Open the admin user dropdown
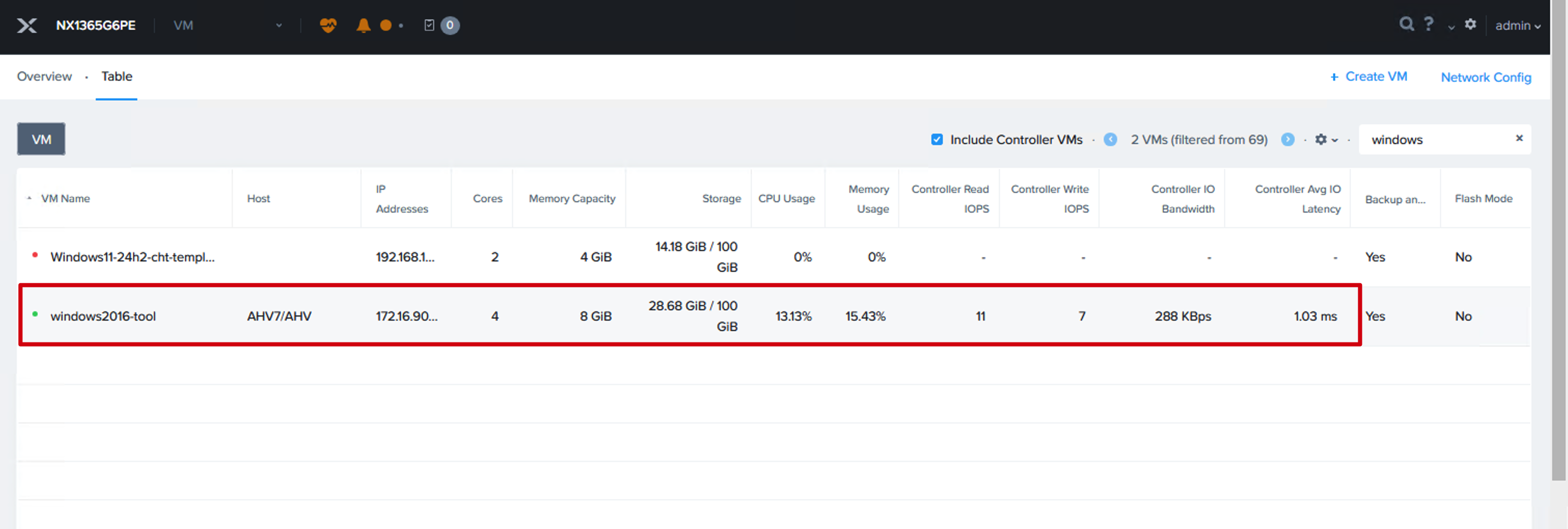 pos(1518,25)
